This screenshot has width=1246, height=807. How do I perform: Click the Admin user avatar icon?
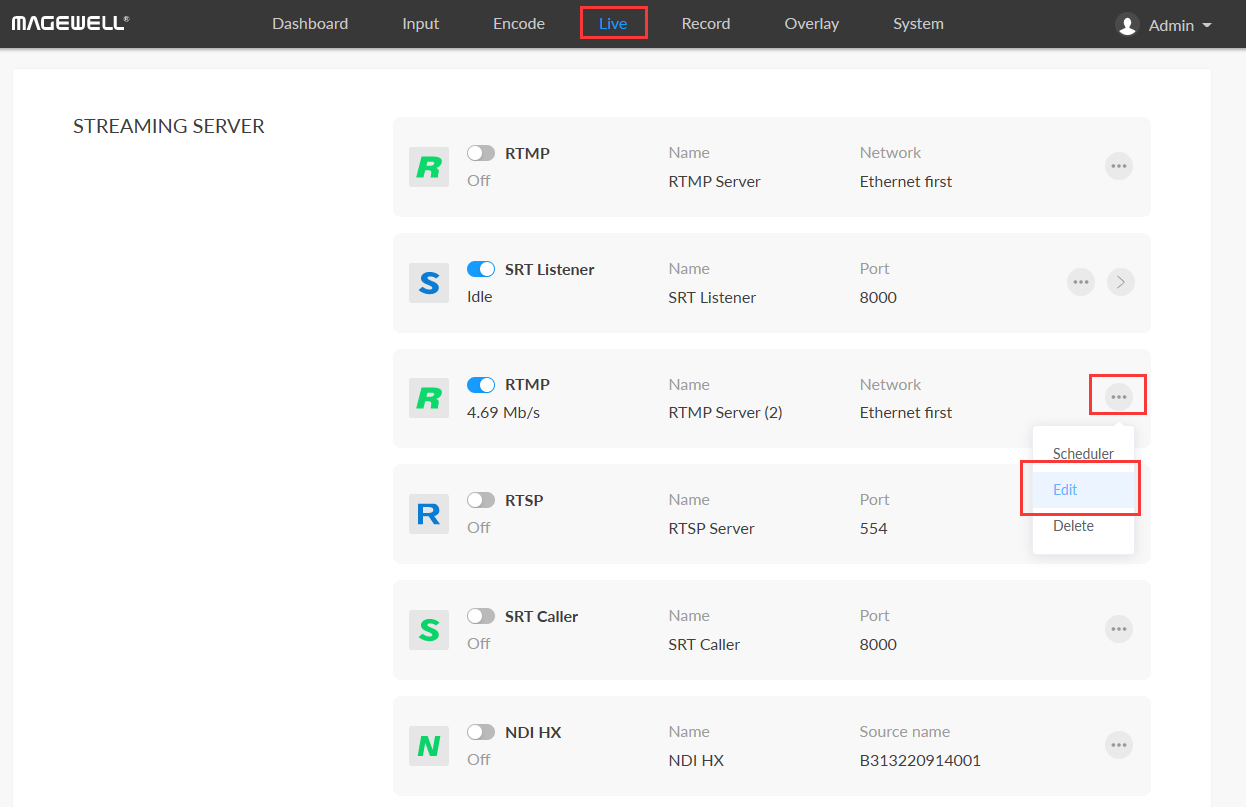point(1128,25)
